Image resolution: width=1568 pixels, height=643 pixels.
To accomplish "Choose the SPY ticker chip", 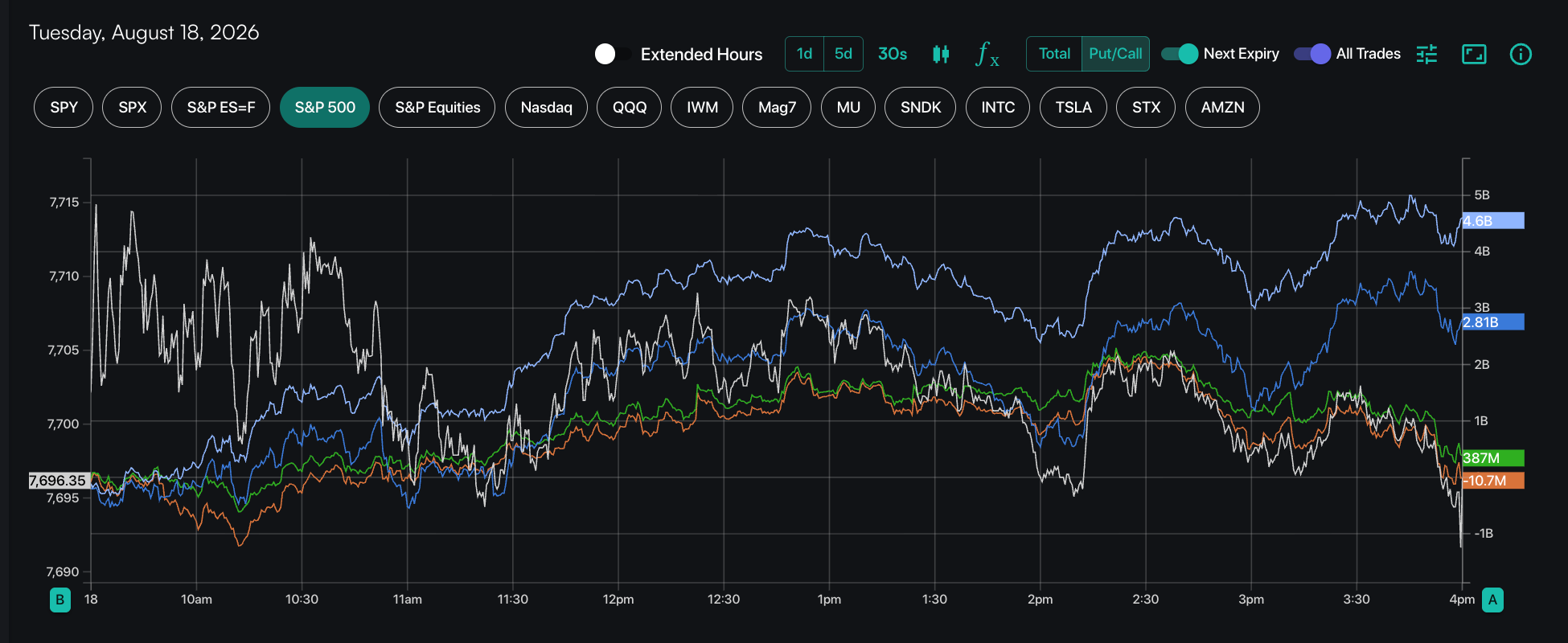I will [64, 108].
